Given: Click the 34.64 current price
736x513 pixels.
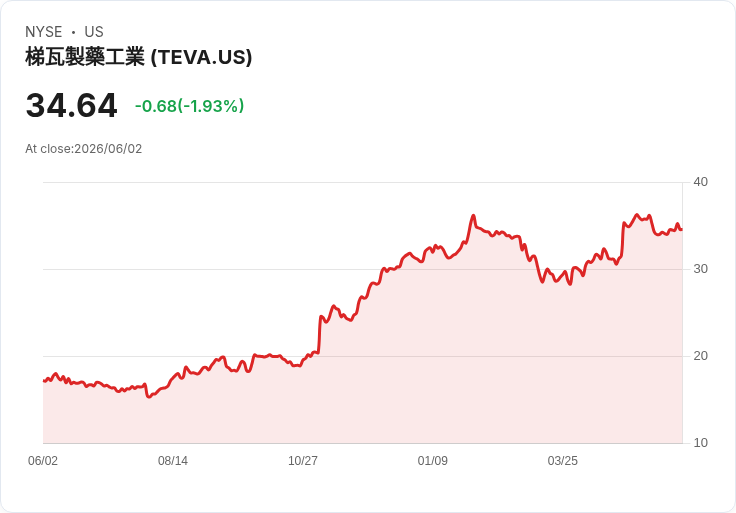Looking at the screenshot, I should (71, 106).
